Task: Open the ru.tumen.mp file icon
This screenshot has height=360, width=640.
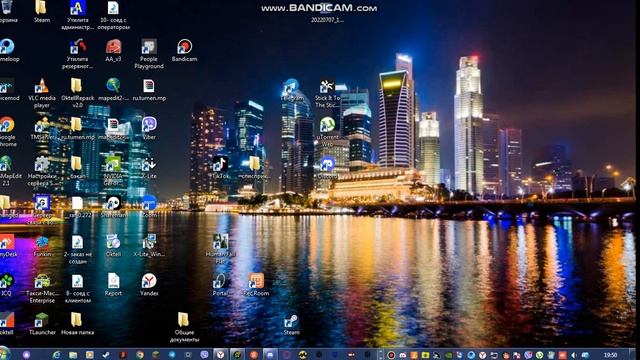Action: tap(149, 90)
